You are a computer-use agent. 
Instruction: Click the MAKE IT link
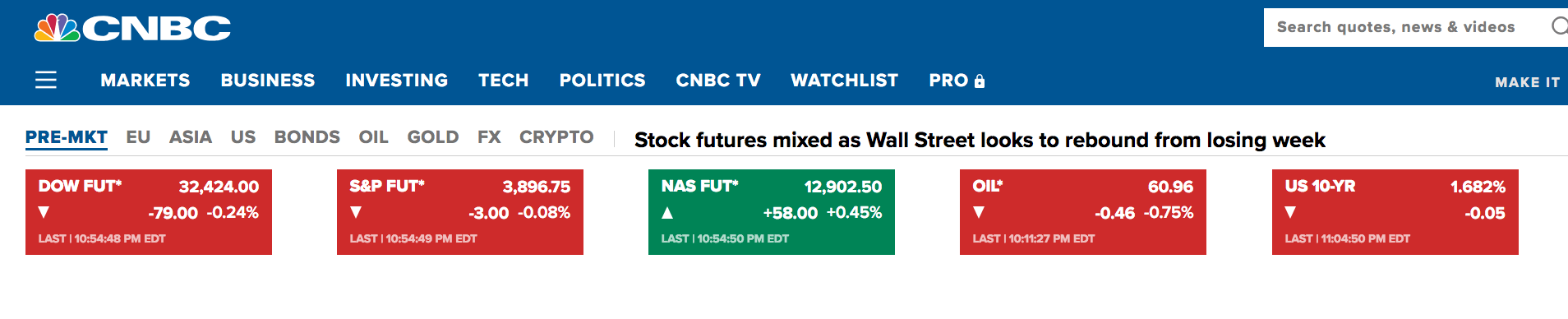point(1528,82)
